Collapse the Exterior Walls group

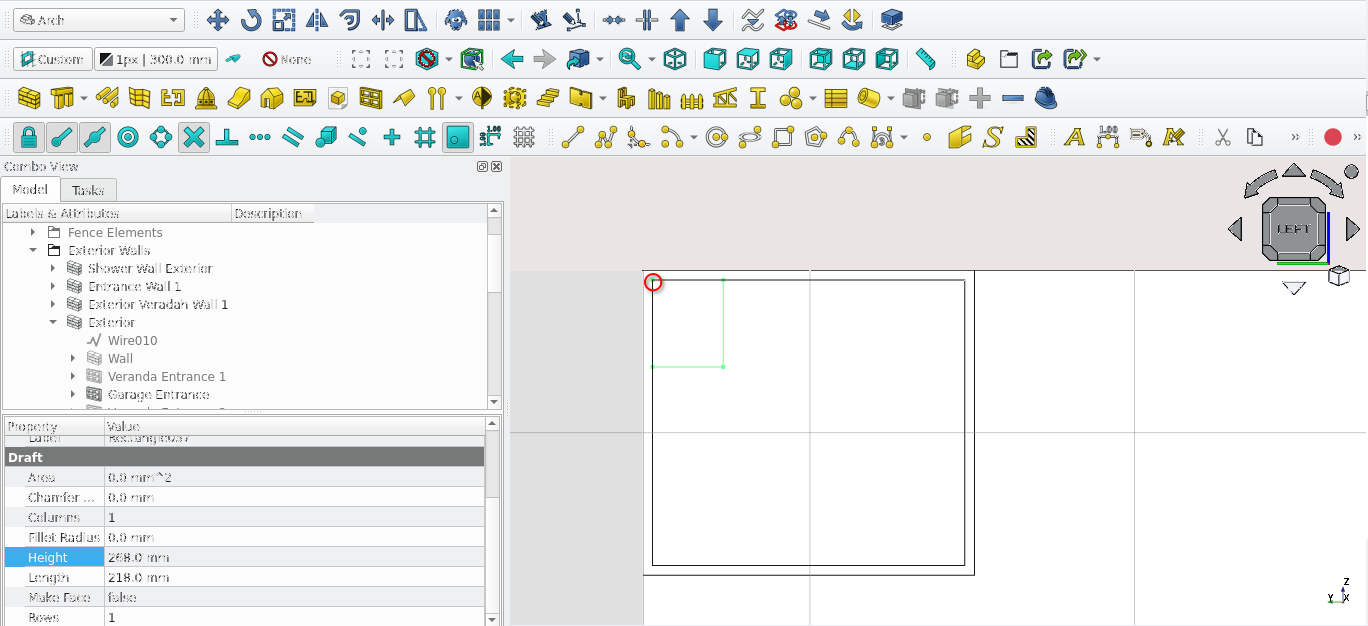click(33, 250)
